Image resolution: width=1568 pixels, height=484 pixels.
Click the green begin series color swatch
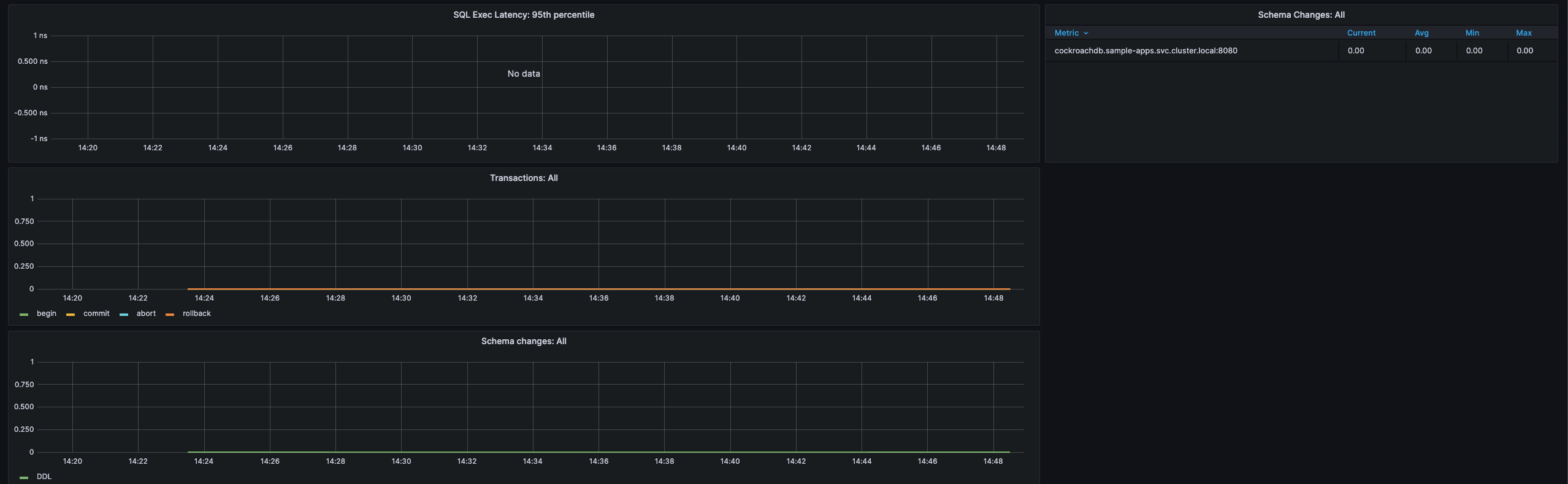tap(24, 314)
